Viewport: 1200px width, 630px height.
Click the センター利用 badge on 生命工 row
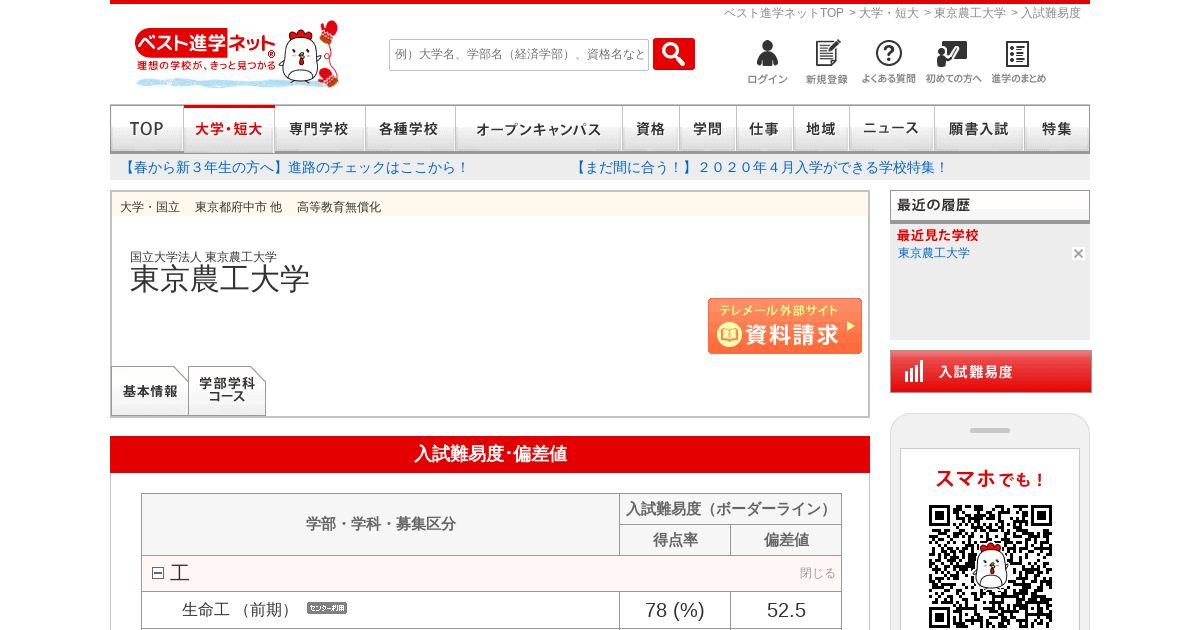point(327,608)
